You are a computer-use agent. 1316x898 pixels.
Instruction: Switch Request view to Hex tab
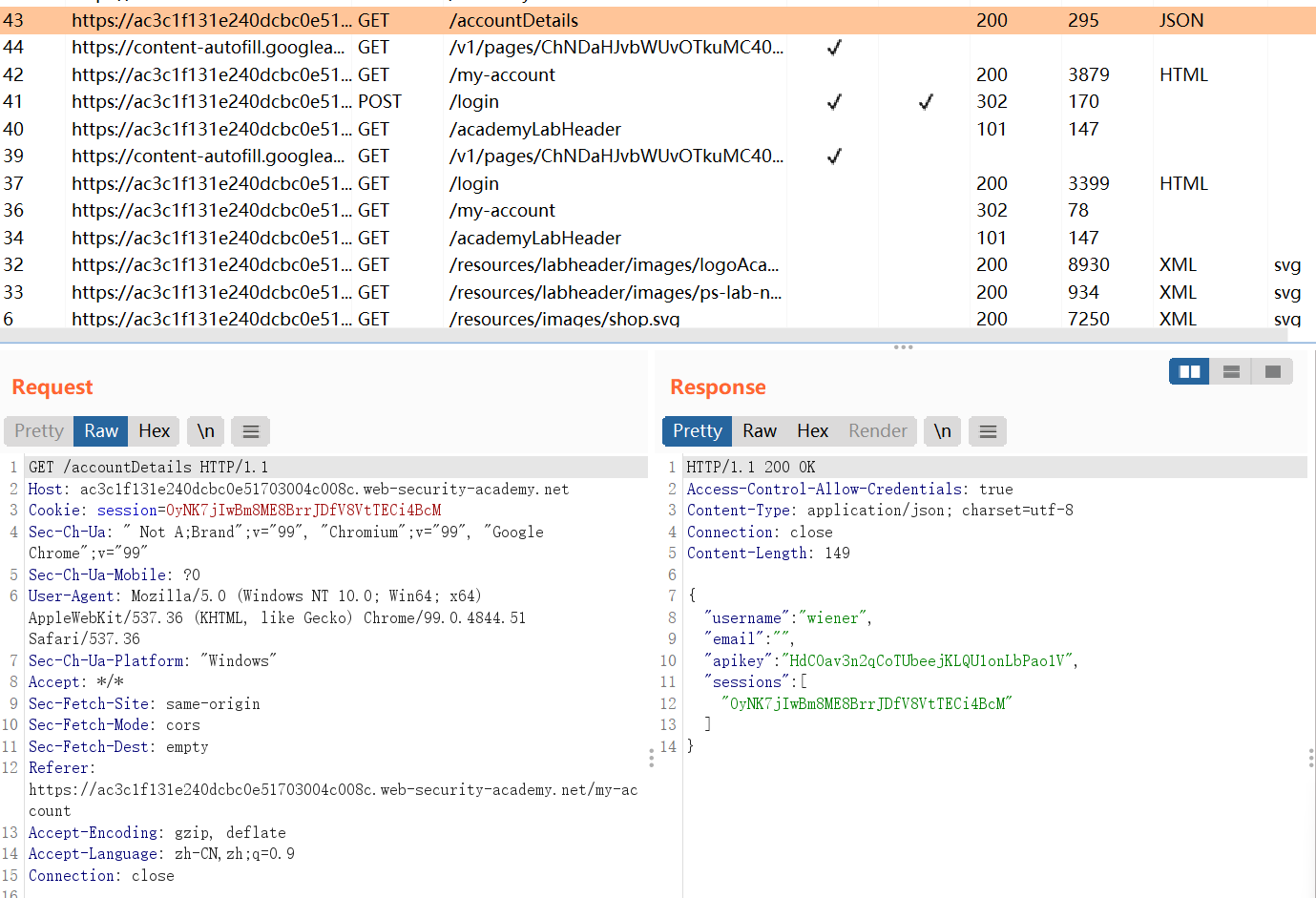(x=154, y=431)
